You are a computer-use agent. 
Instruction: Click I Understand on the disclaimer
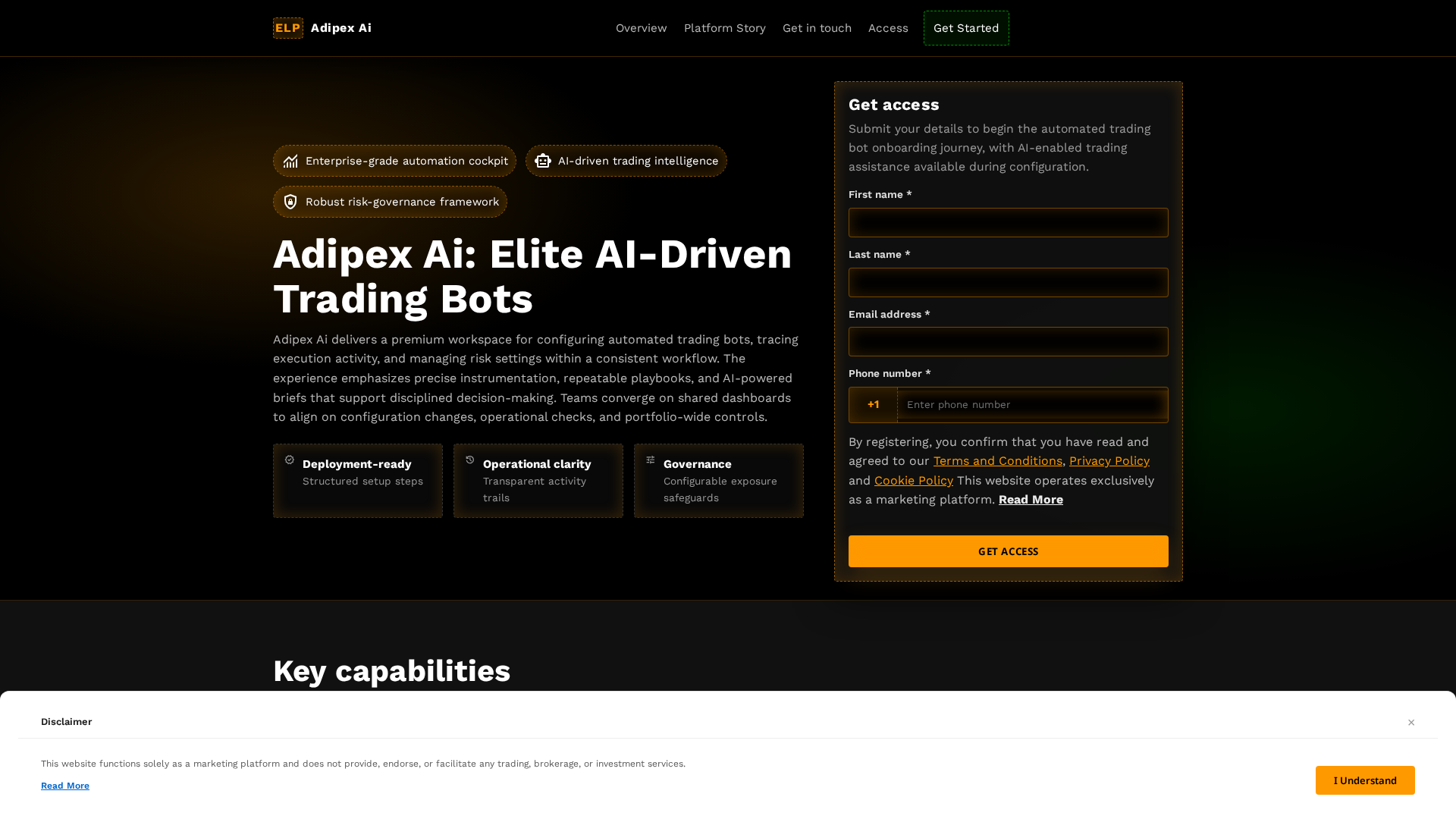coord(1364,780)
